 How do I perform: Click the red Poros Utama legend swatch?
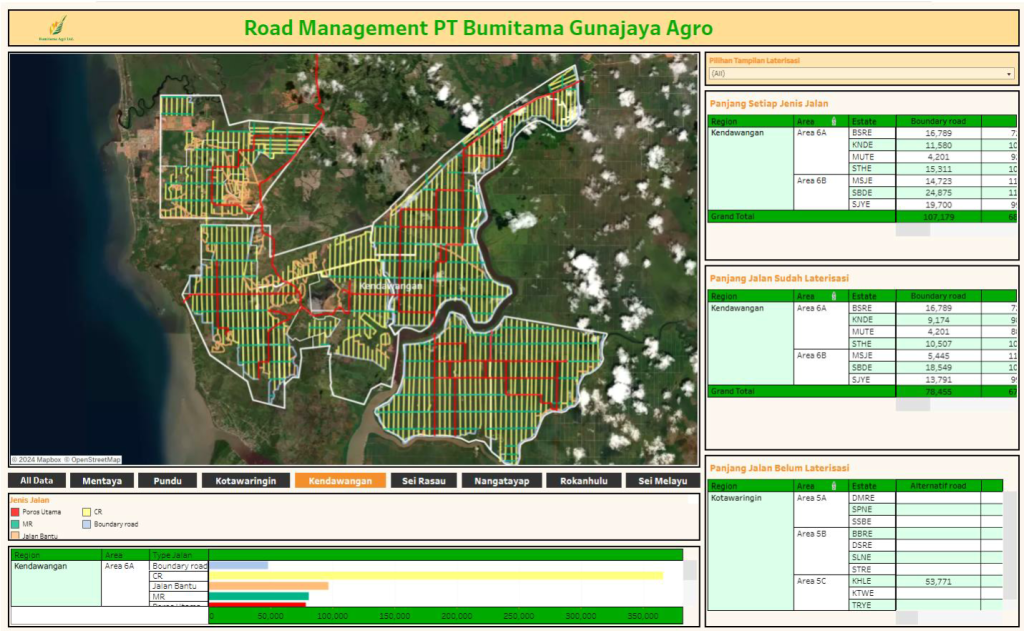16,513
